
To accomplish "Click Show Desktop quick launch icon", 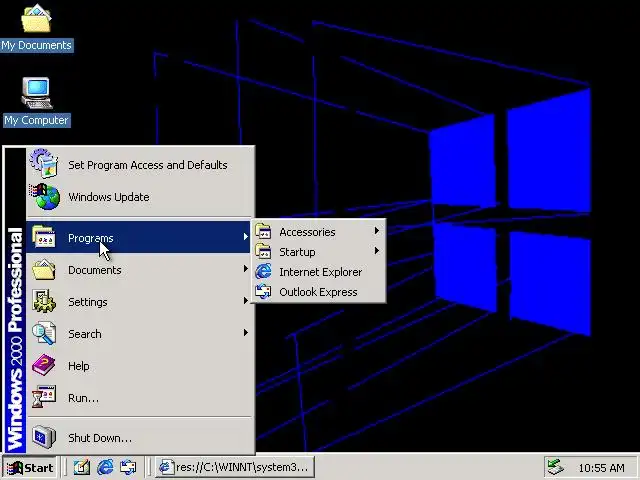I will point(82,467).
